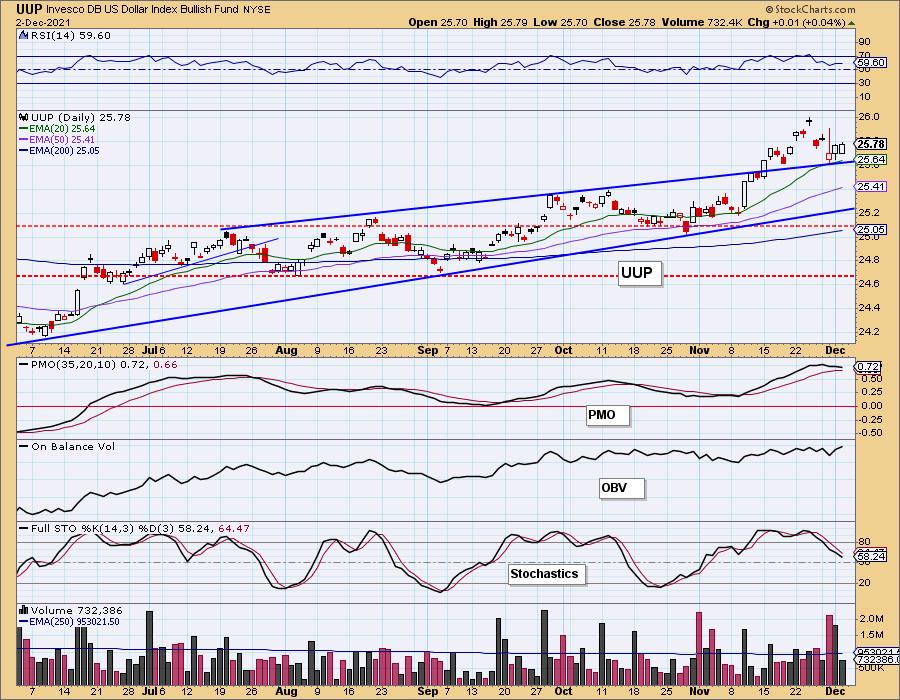This screenshot has width=900, height=700.
Task: Click the On Balance Vol legend label
Action: pyautogui.click(x=73, y=446)
